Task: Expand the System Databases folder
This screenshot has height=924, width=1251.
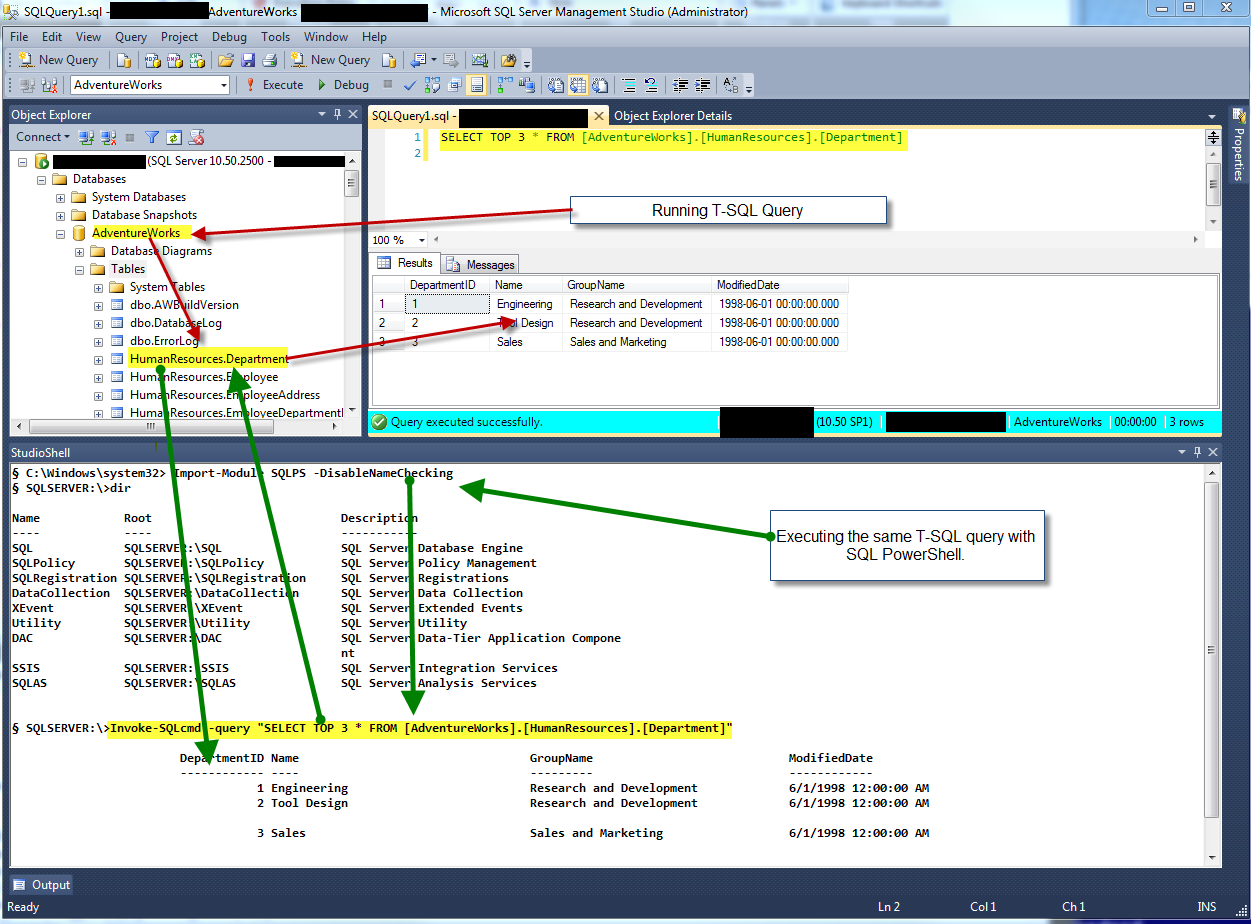Action: tap(61, 197)
